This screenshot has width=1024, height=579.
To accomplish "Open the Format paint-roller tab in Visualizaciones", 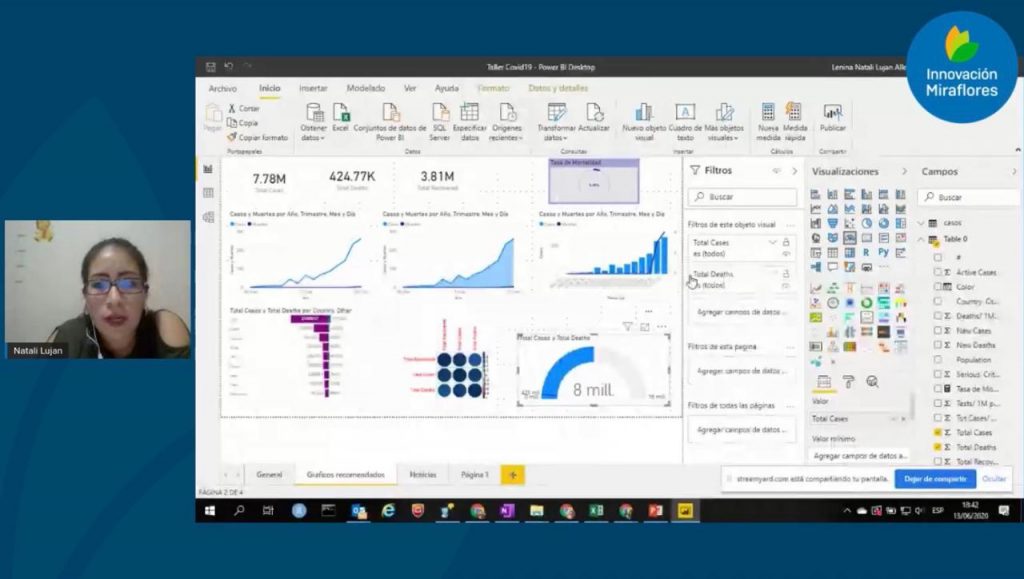I will pos(848,382).
